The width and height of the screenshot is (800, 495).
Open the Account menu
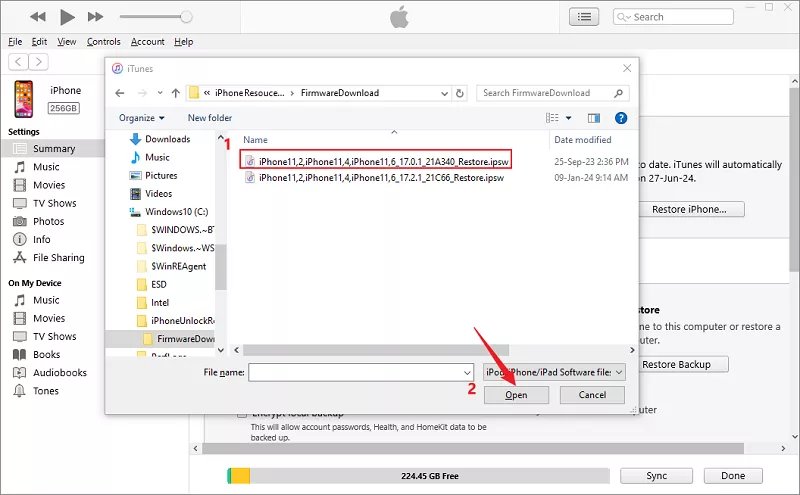[147, 42]
